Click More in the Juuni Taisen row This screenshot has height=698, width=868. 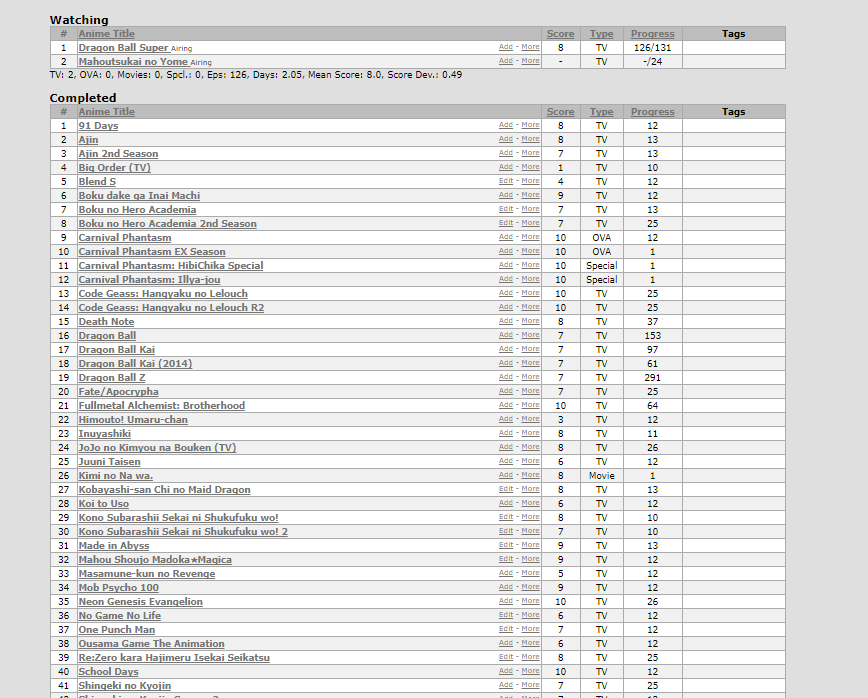[x=530, y=461]
